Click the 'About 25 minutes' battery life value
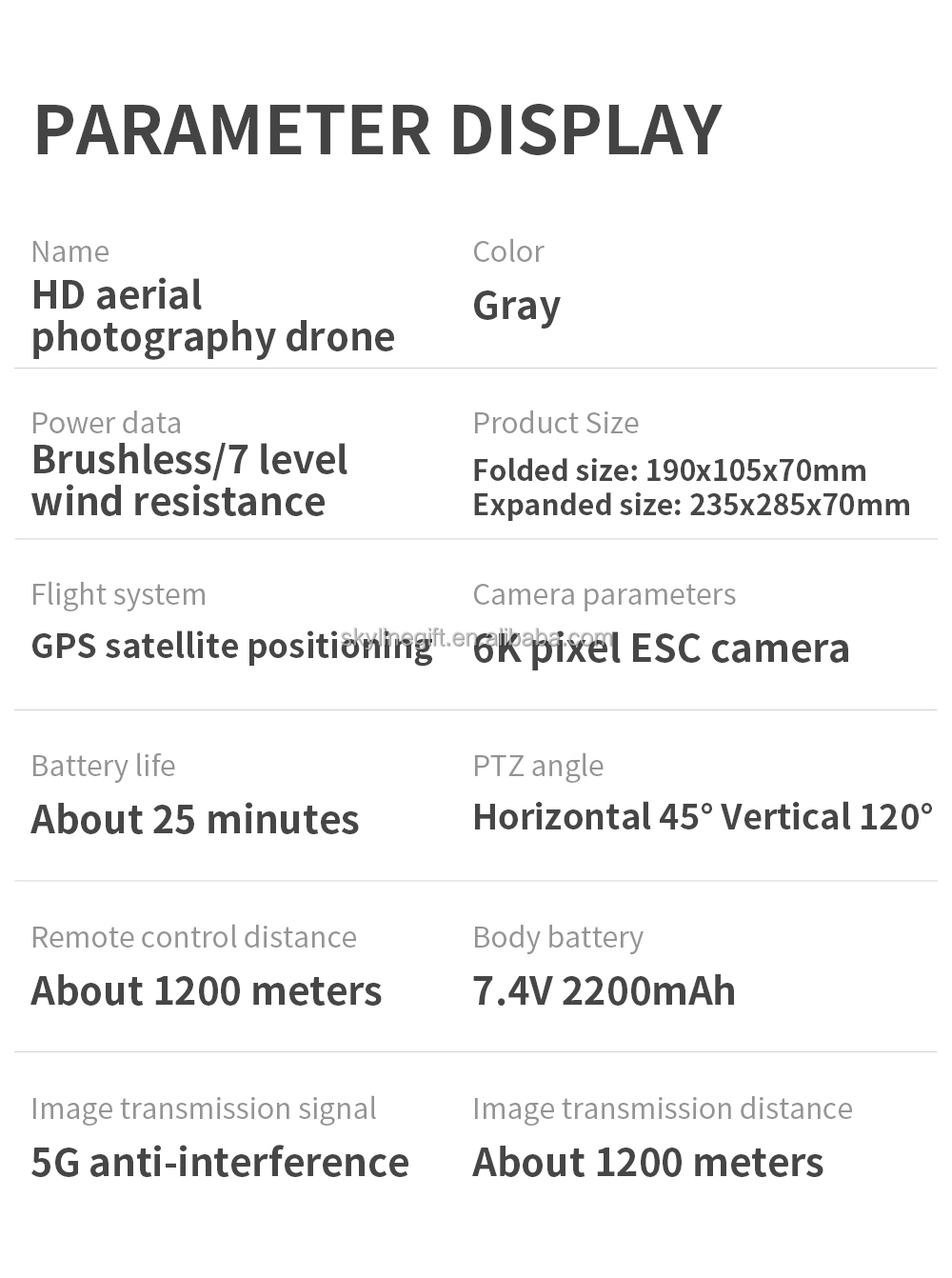952x1278 pixels. coord(195,820)
